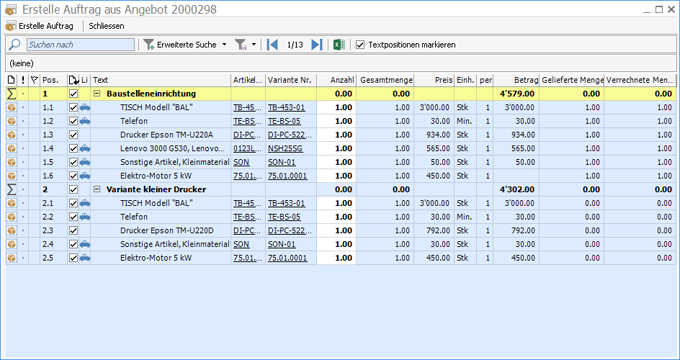Click the magnifier search icon

pos(15,44)
